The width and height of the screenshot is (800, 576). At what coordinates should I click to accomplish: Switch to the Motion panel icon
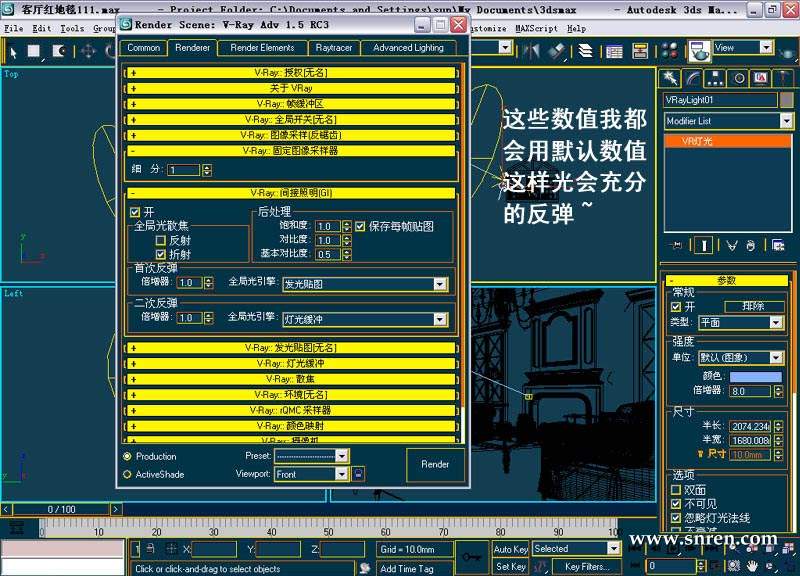coord(739,78)
